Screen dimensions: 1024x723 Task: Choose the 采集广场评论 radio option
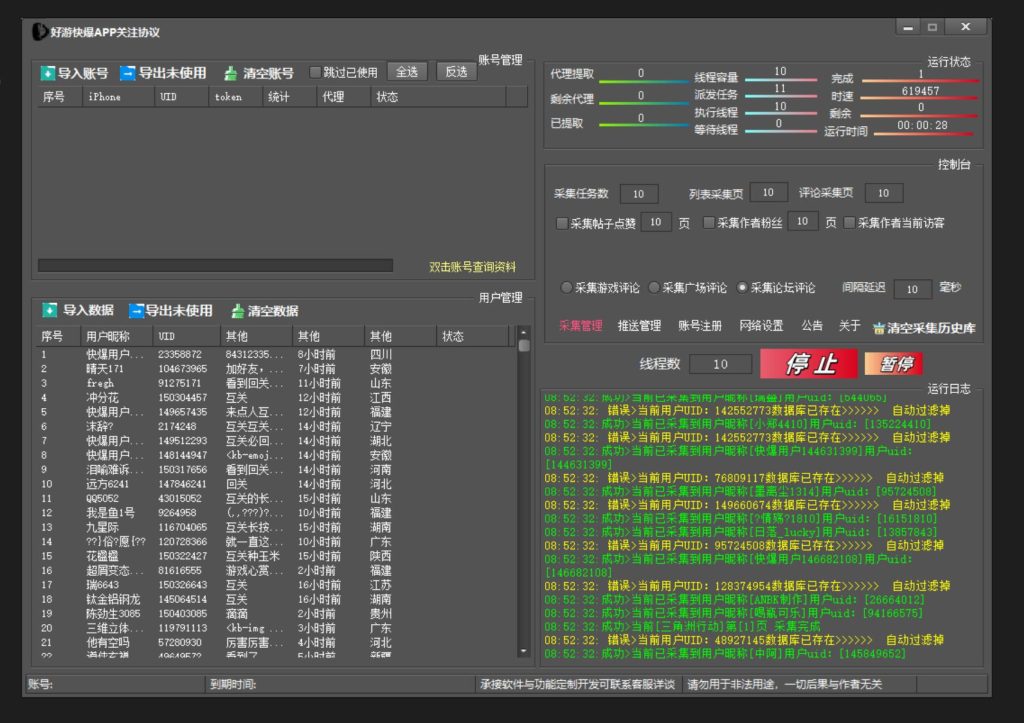[x=654, y=288]
